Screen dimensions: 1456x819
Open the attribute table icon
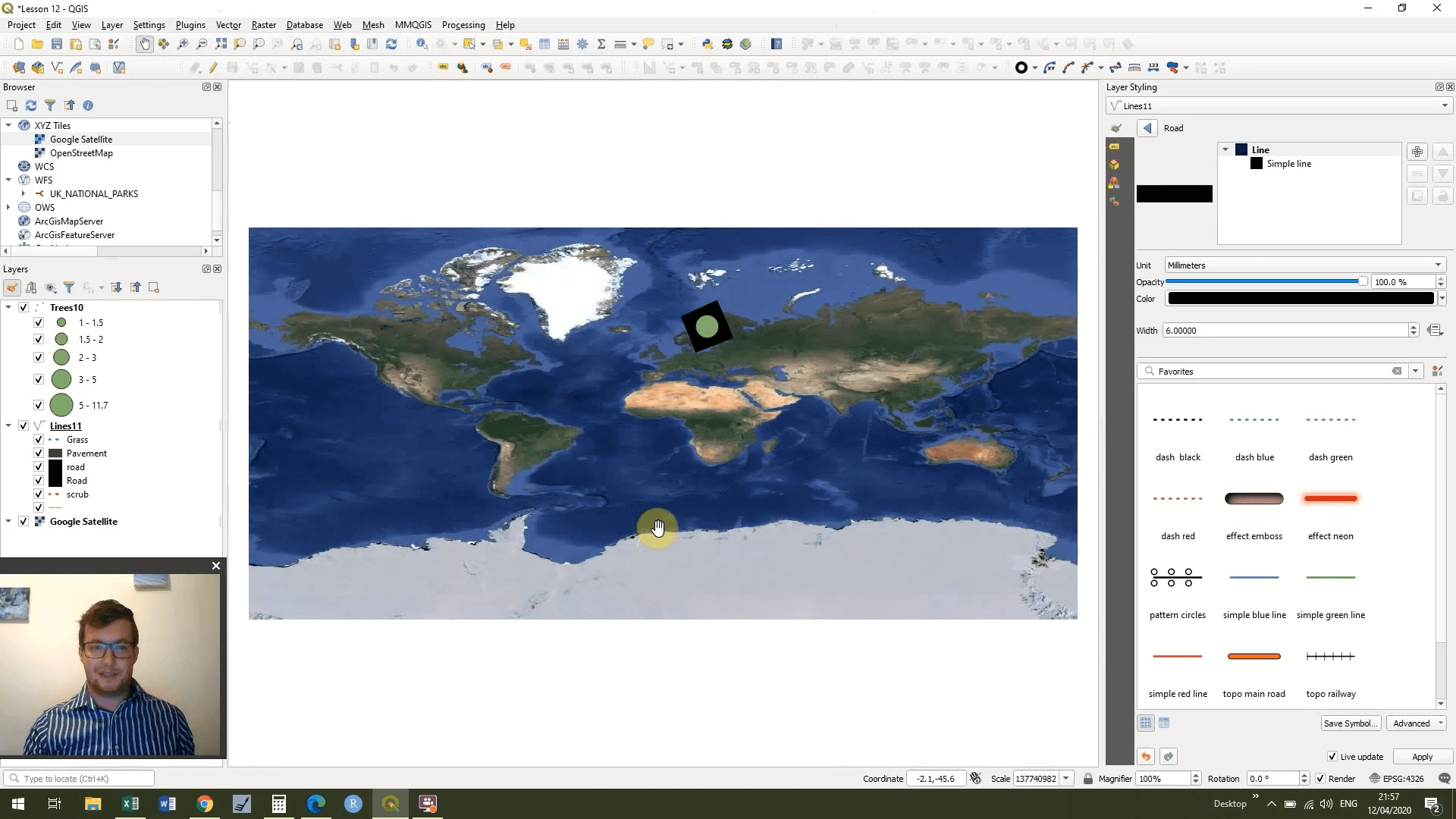[x=544, y=44]
